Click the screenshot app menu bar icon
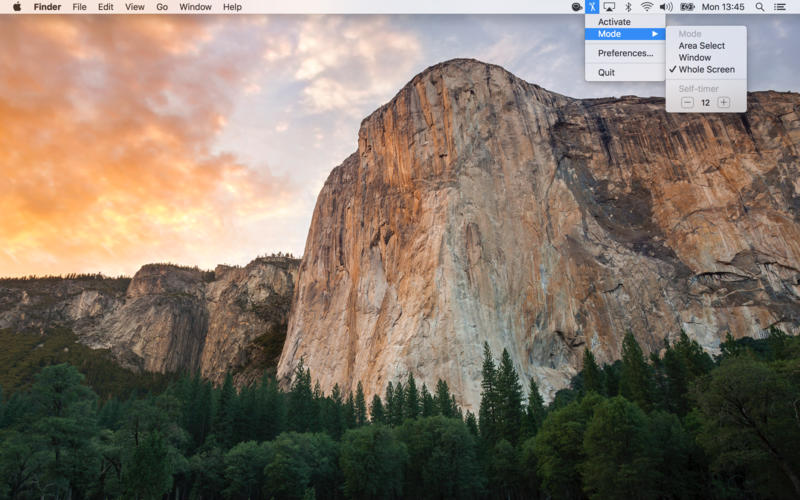This screenshot has height=500, width=800. click(x=592, y=7)
